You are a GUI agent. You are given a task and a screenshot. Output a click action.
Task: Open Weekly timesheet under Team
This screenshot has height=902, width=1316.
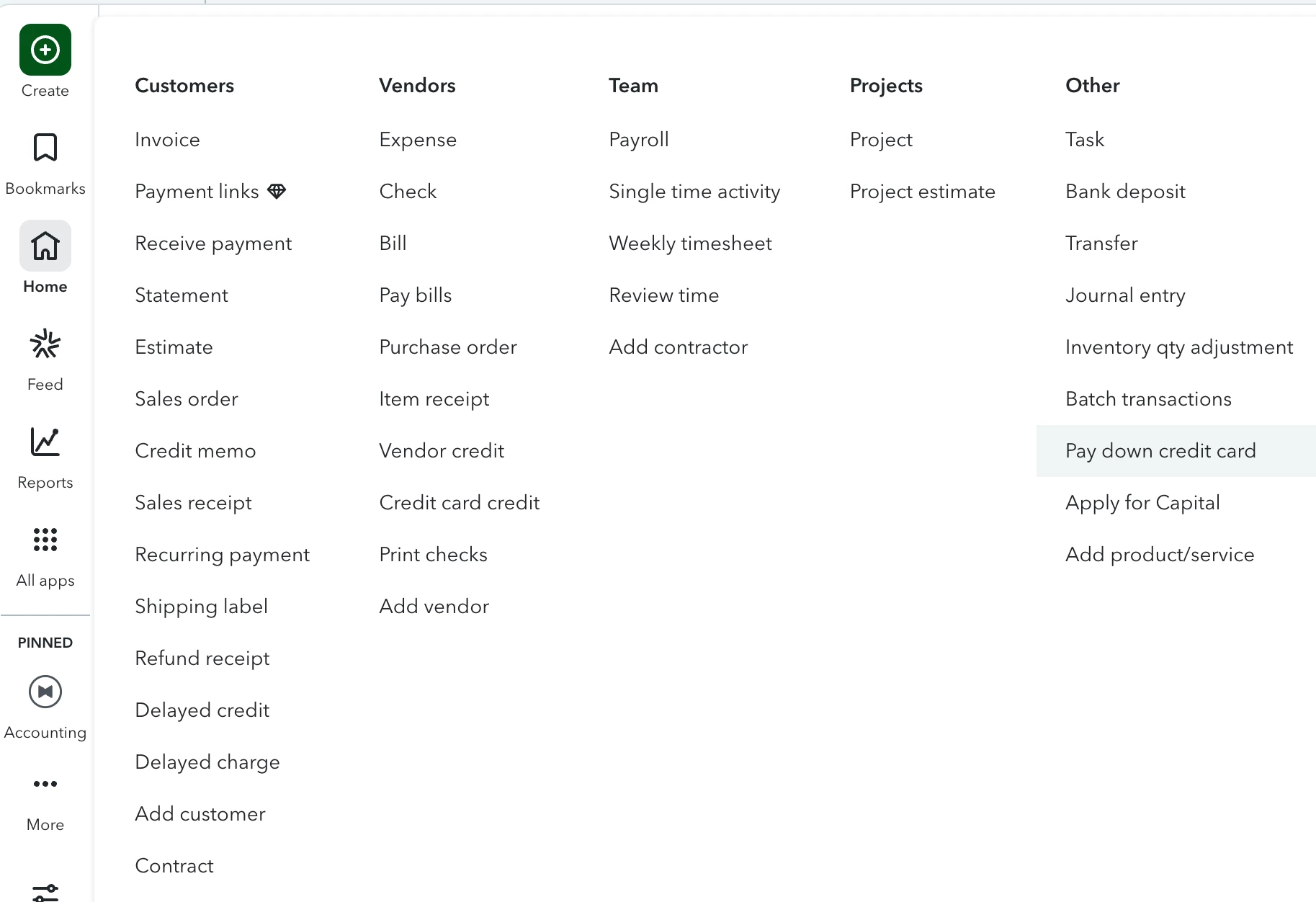(690, 244)
